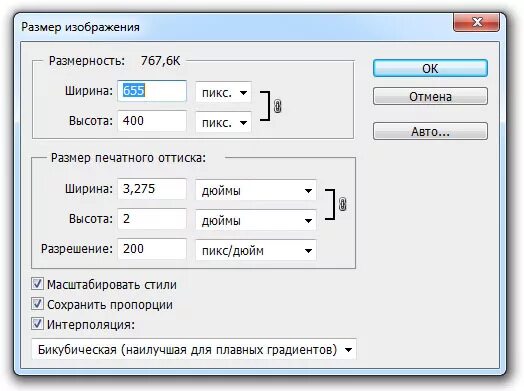The height and width of the screenshot is (391, 524).
Task: Click the print size chain link icon
Action: click(x=343, y=204)
